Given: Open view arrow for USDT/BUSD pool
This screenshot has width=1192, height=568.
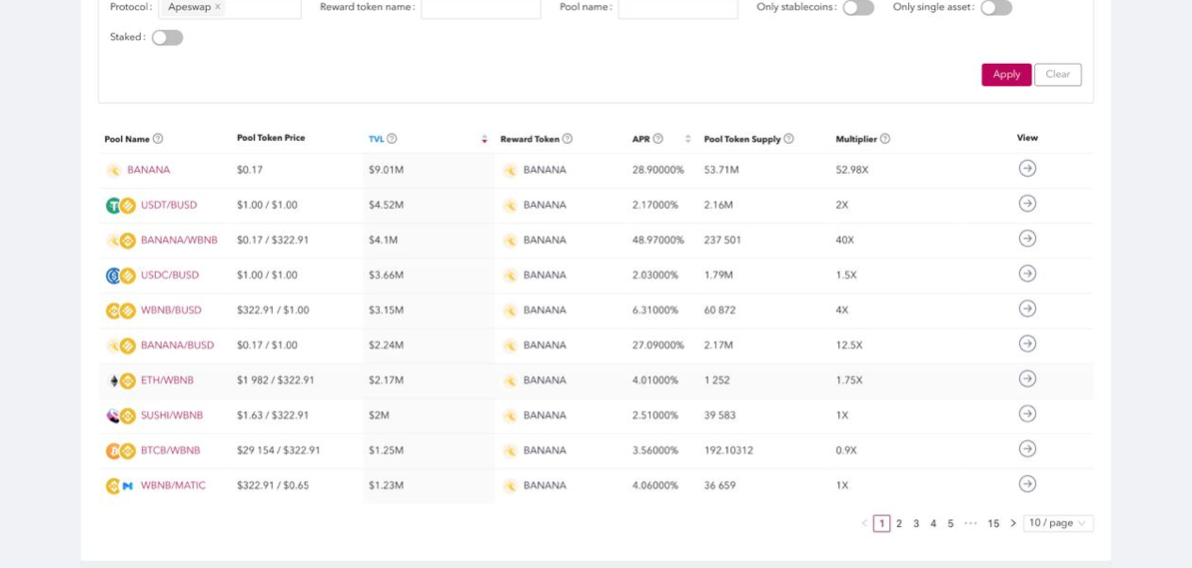Looking at the screenshot, I should click(1027, 204).
